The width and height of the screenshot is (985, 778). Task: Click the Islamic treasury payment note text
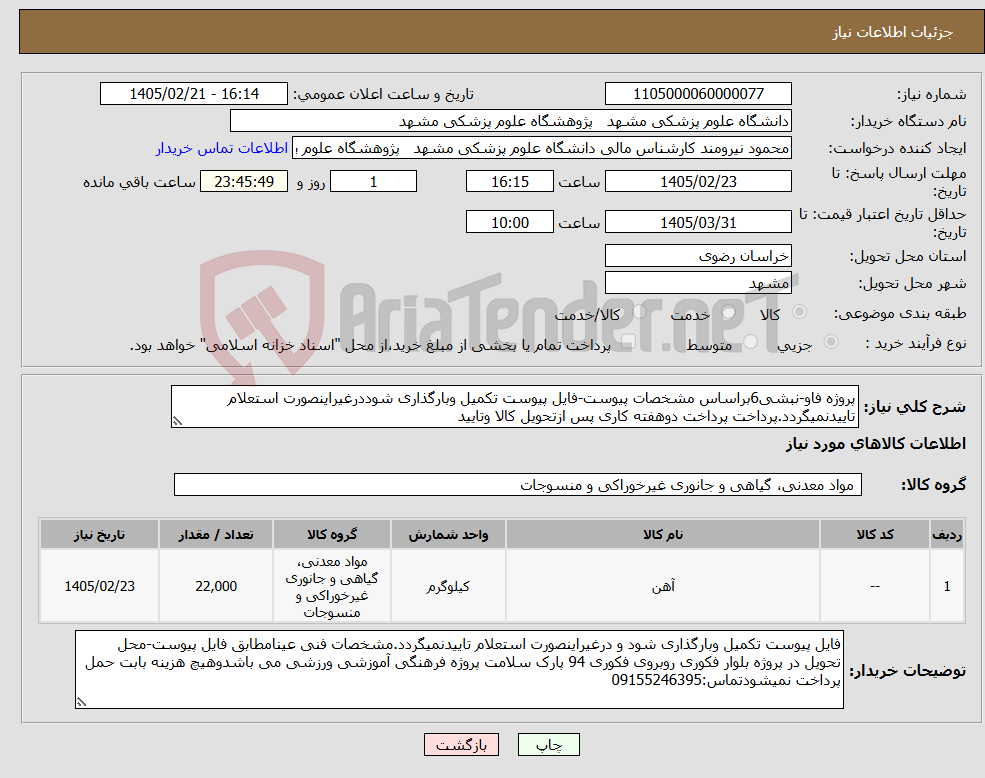[370, 345]
